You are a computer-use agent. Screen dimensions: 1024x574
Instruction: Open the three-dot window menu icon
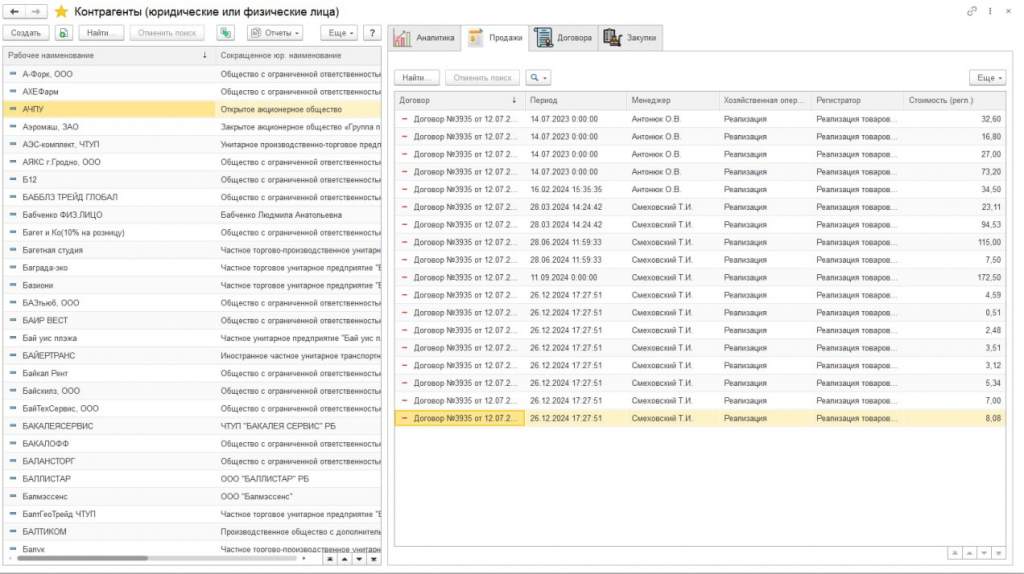pyautogui.click(x=990, y=11)
